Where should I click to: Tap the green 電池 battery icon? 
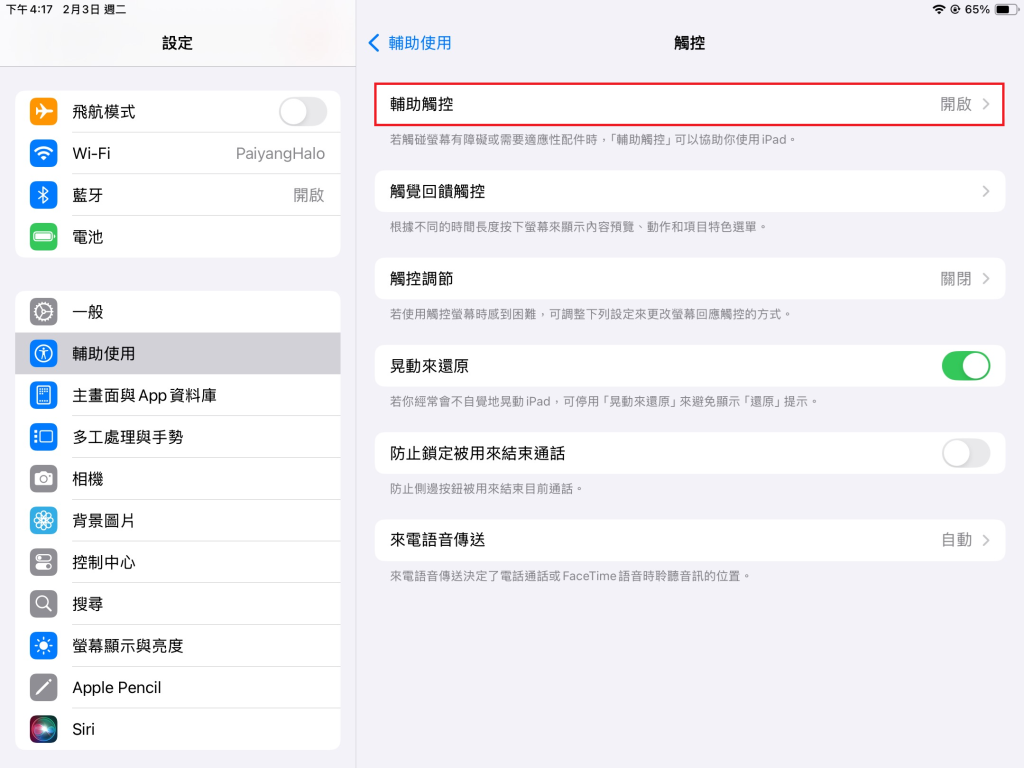pyautogui.click(x=43, y=237)
